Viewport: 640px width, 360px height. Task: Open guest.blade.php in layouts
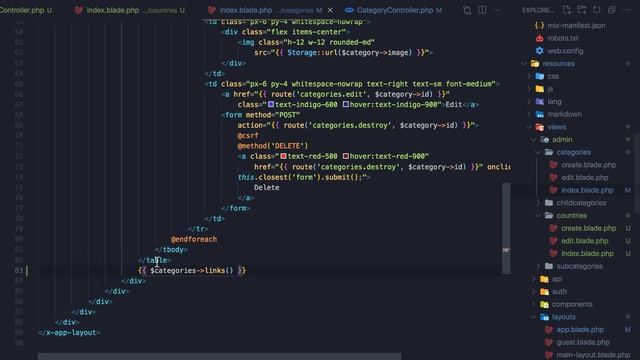tap(583, 342)
